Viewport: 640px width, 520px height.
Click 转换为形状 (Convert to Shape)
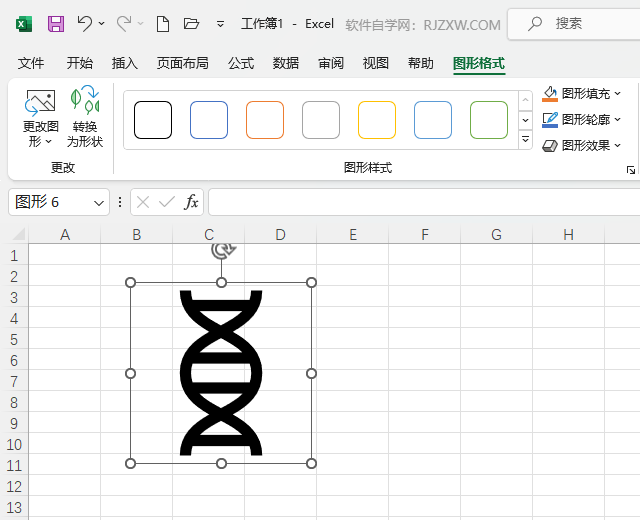tap(85, 119)
